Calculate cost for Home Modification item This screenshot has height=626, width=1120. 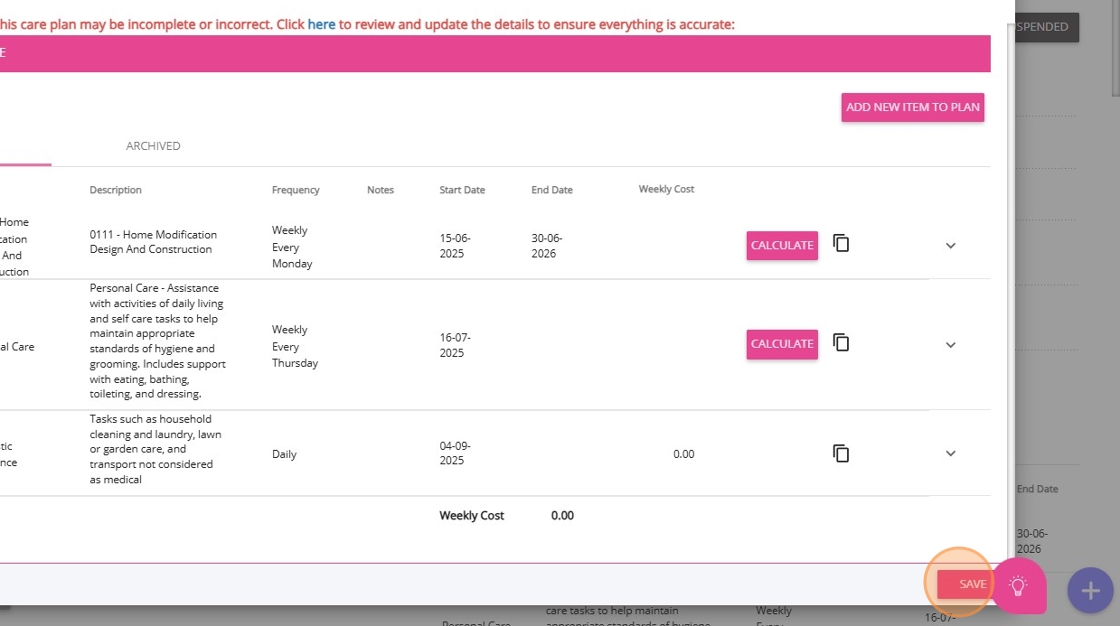[x=782, y=245]
